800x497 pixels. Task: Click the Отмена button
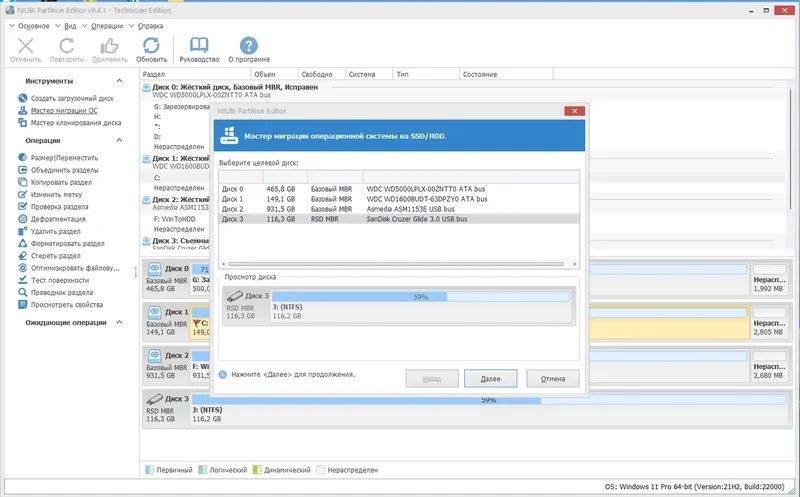coord(553,379)
